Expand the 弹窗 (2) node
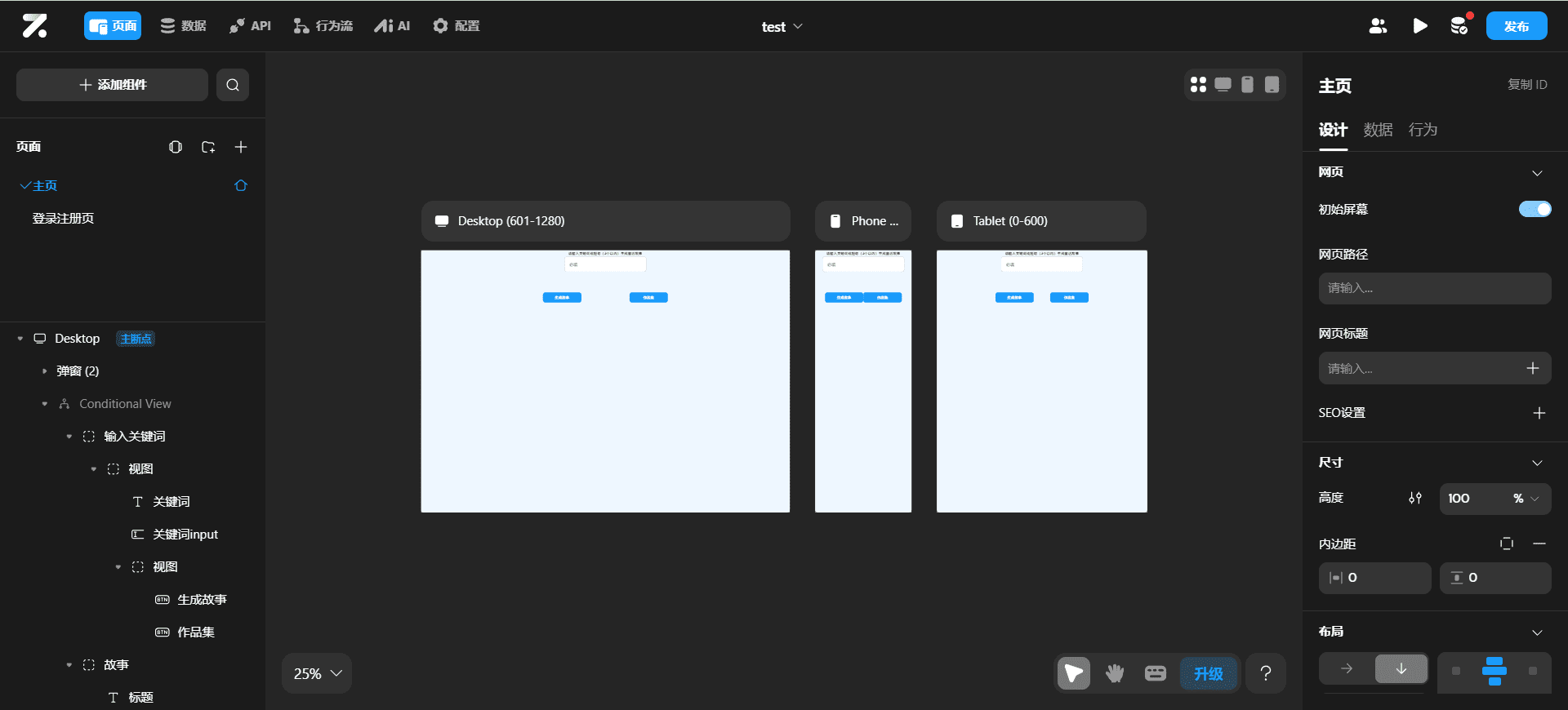This screenshot has width=1568, height=710. tap(45, 371)
